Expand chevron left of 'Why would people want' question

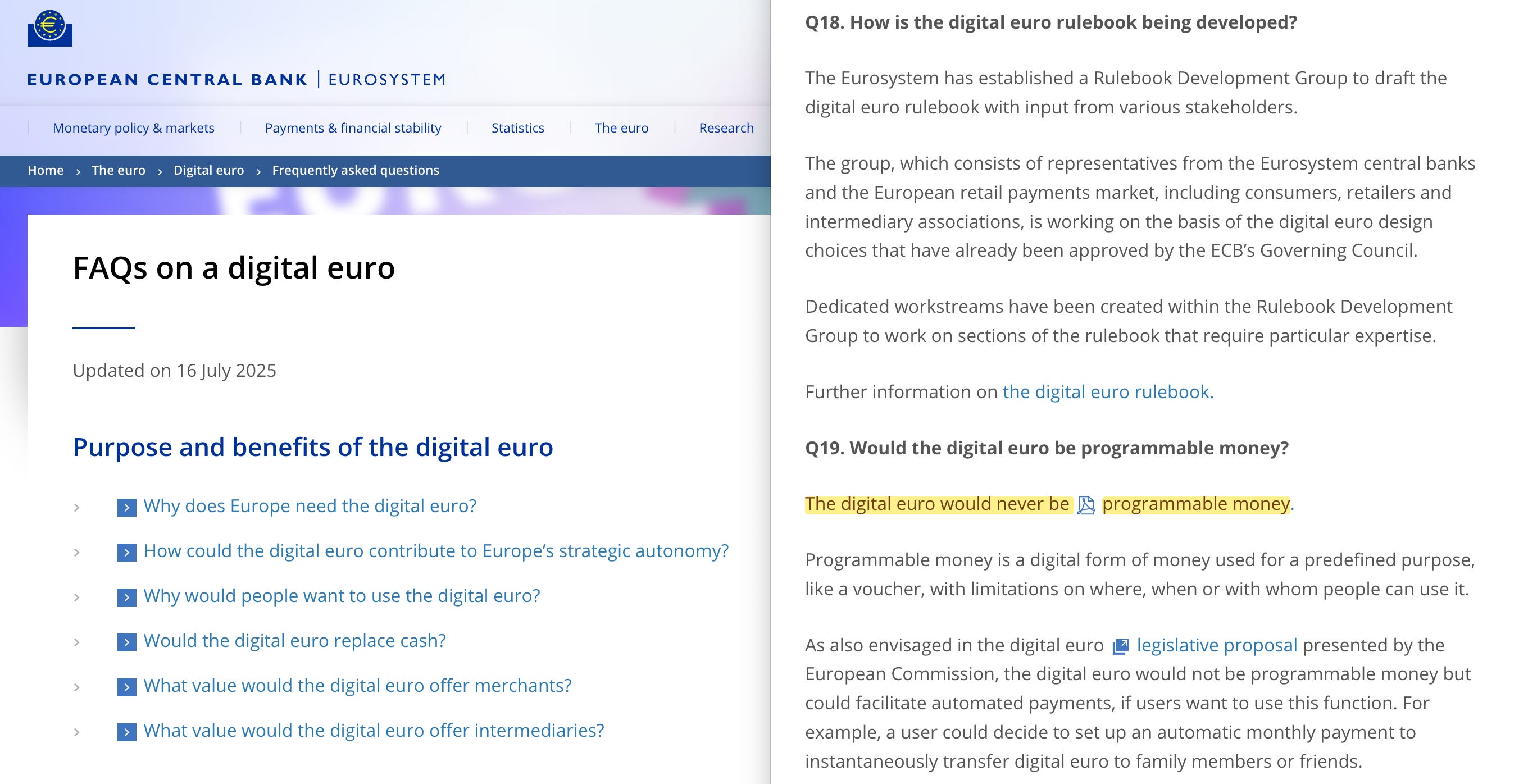(x=76, y=597)
